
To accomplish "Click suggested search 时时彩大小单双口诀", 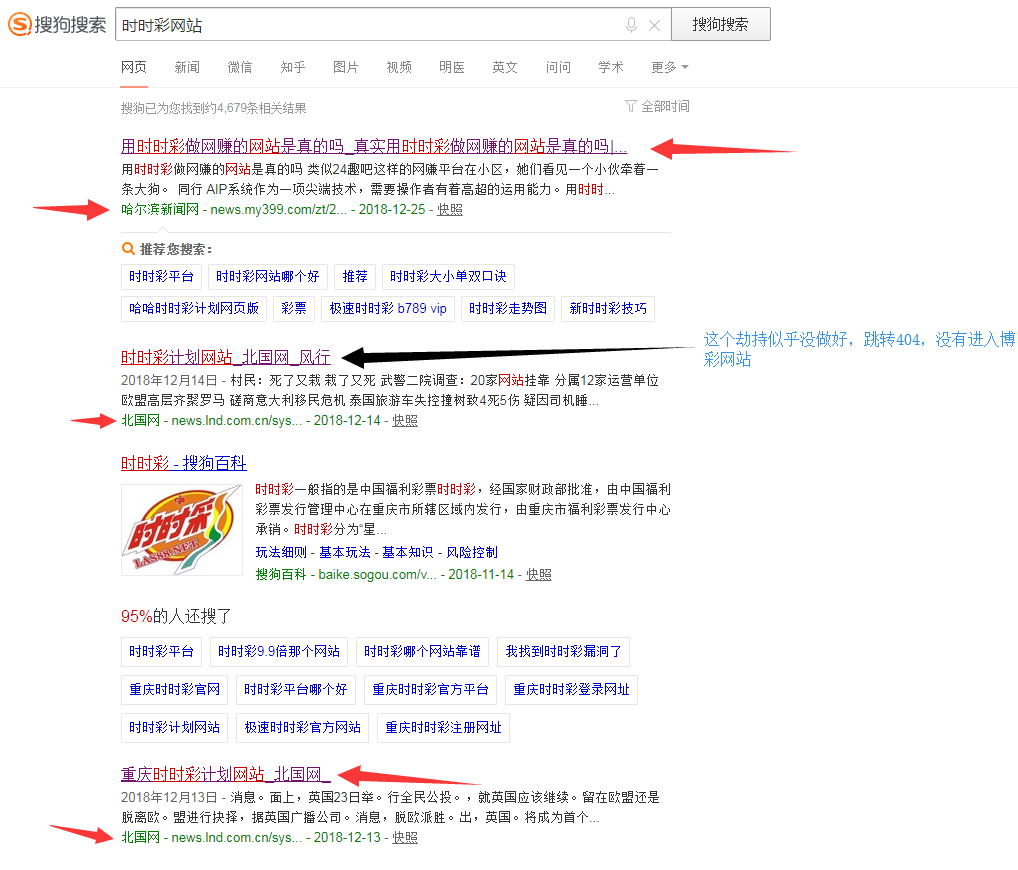I will (x=448, y=277).
